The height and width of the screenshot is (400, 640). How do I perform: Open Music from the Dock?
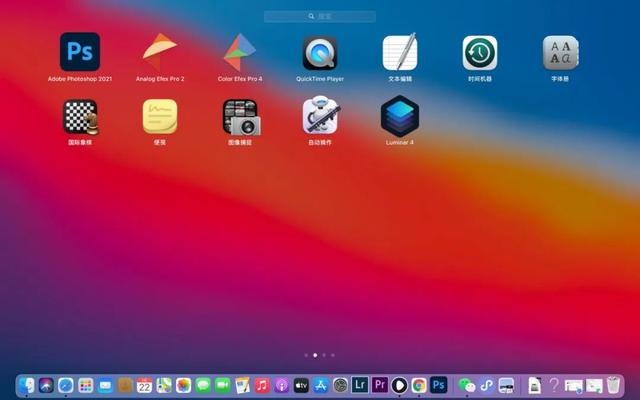click(262, 385)
